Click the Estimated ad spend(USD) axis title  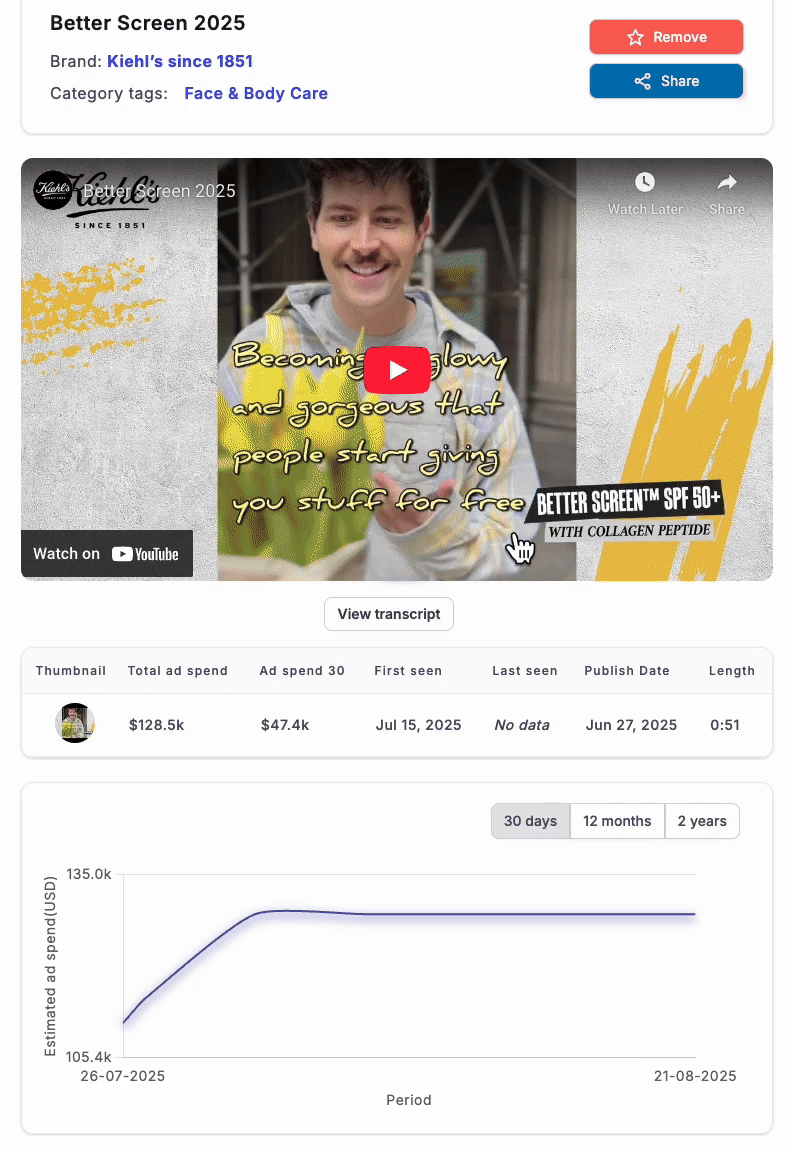coord(50,966)
